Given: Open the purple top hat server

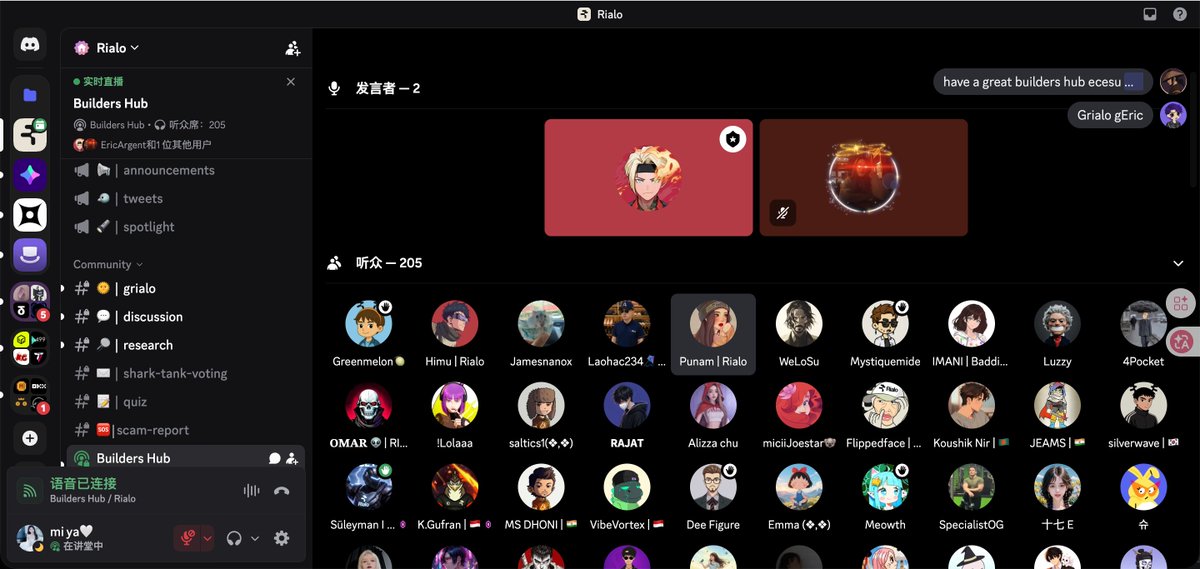Looking at the screenshot, I should (x=30, y=256).
